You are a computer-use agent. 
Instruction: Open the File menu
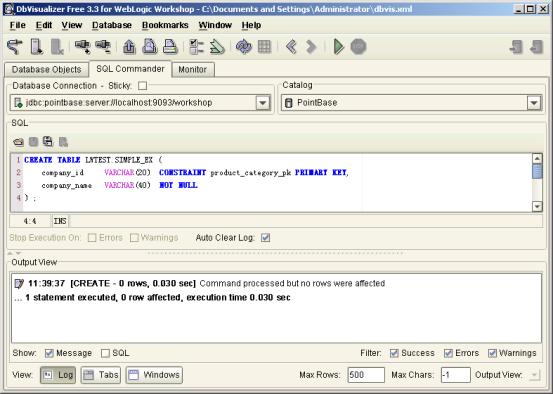(x=18, y=25)
